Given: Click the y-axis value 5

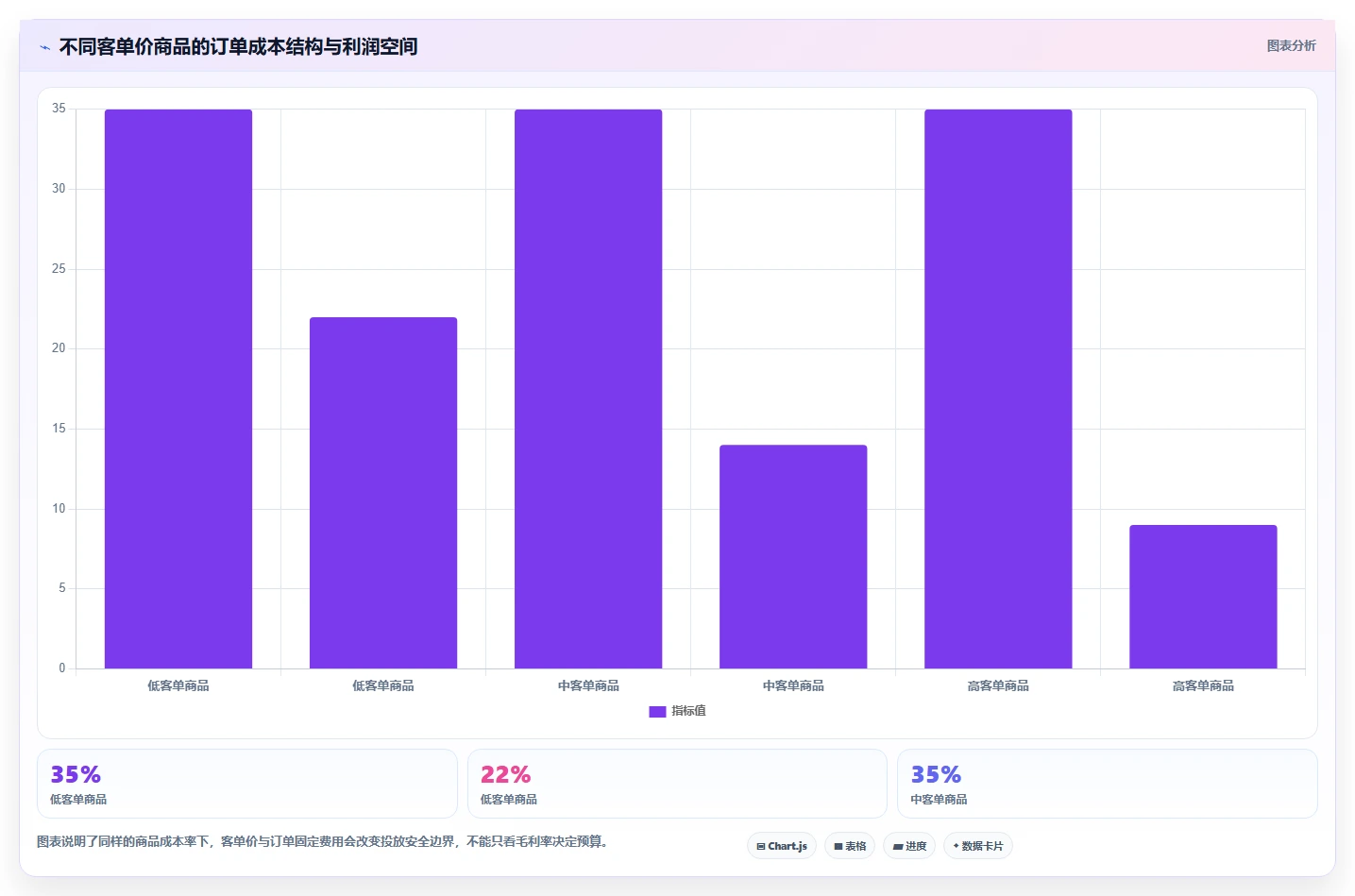Looking at the screenshot, I should coord(62,588).
